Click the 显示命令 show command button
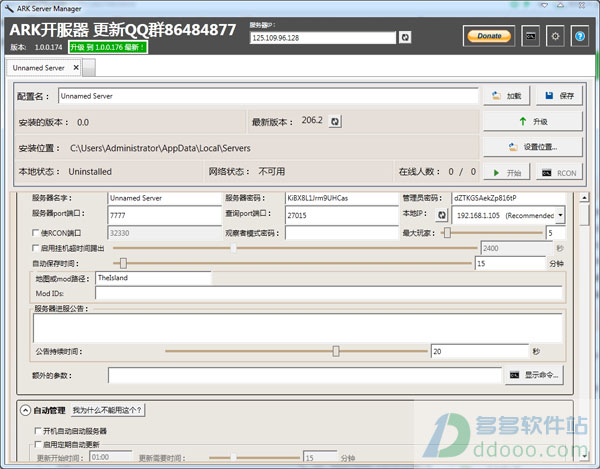This screenshot has height=469, width=600. [535, 375]
